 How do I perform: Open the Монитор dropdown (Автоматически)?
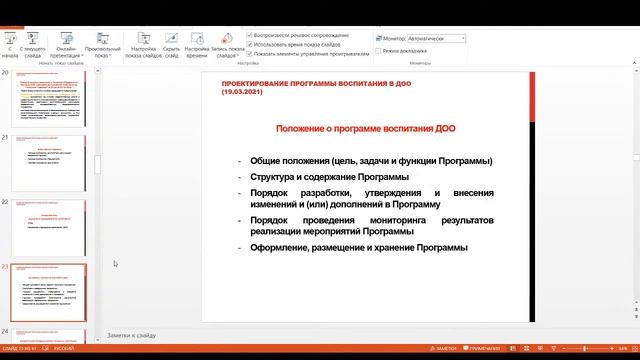tap(436, 38)
